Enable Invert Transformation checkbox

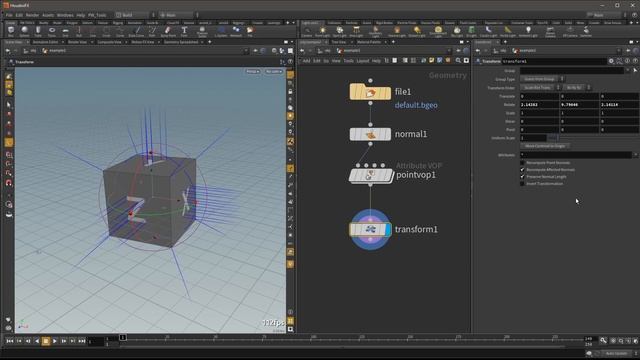pos(522,184)
